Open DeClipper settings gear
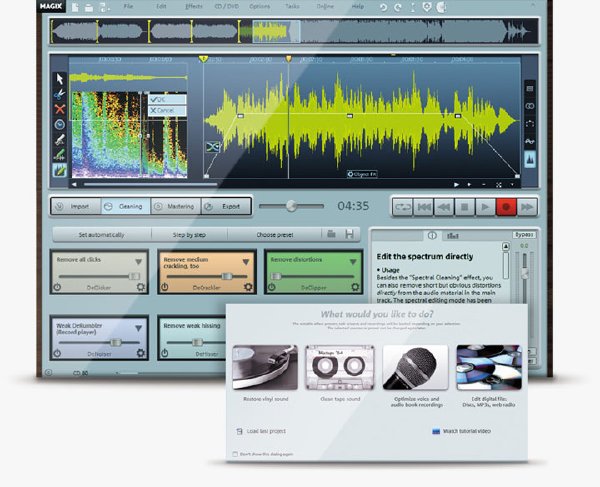Screen dimensions: 600x487 [355, 287]
